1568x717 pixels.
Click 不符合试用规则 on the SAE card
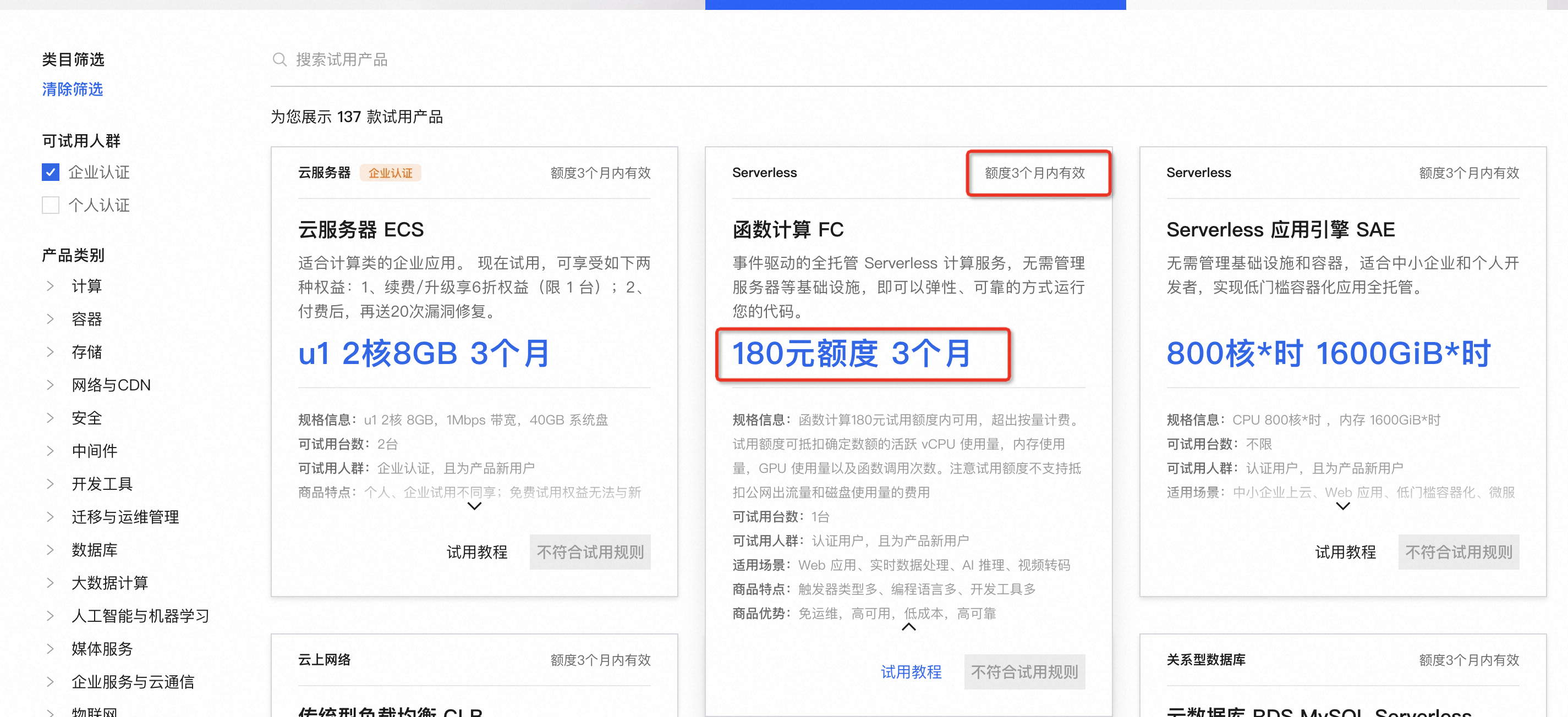pos(1459,552)
